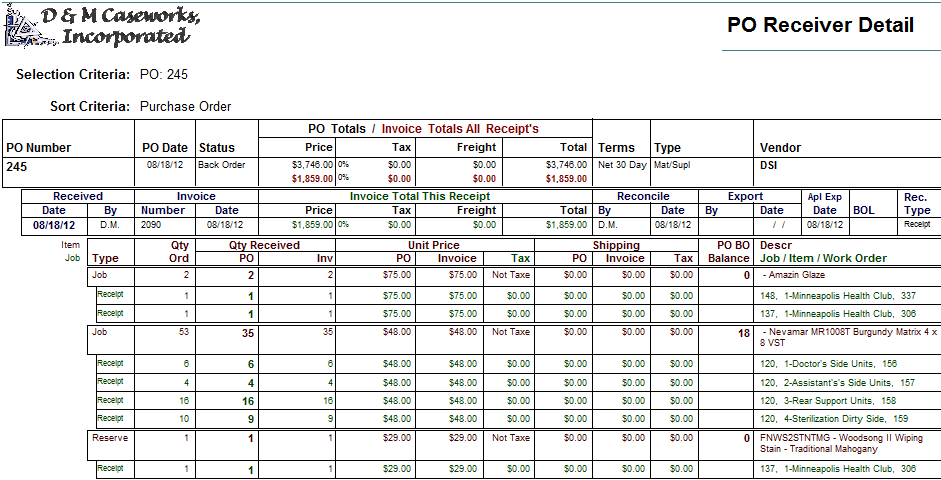Select the DSI vendor name

[x=770, y=165]
